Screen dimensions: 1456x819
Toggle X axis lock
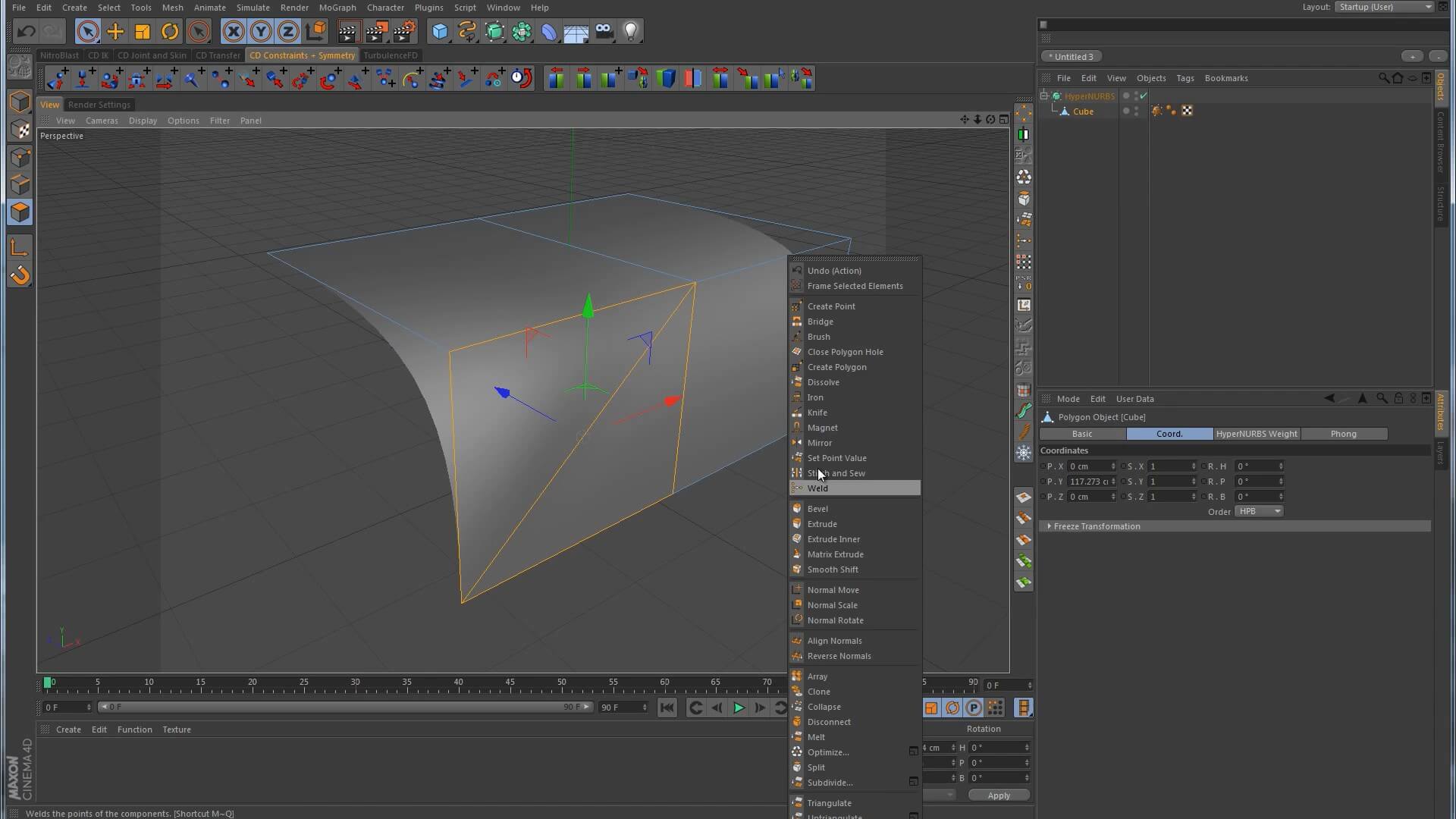(234, 31)
